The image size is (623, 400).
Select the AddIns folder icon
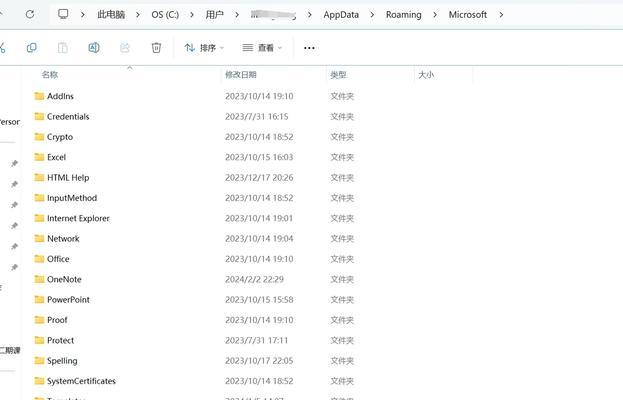coord(39,96)
